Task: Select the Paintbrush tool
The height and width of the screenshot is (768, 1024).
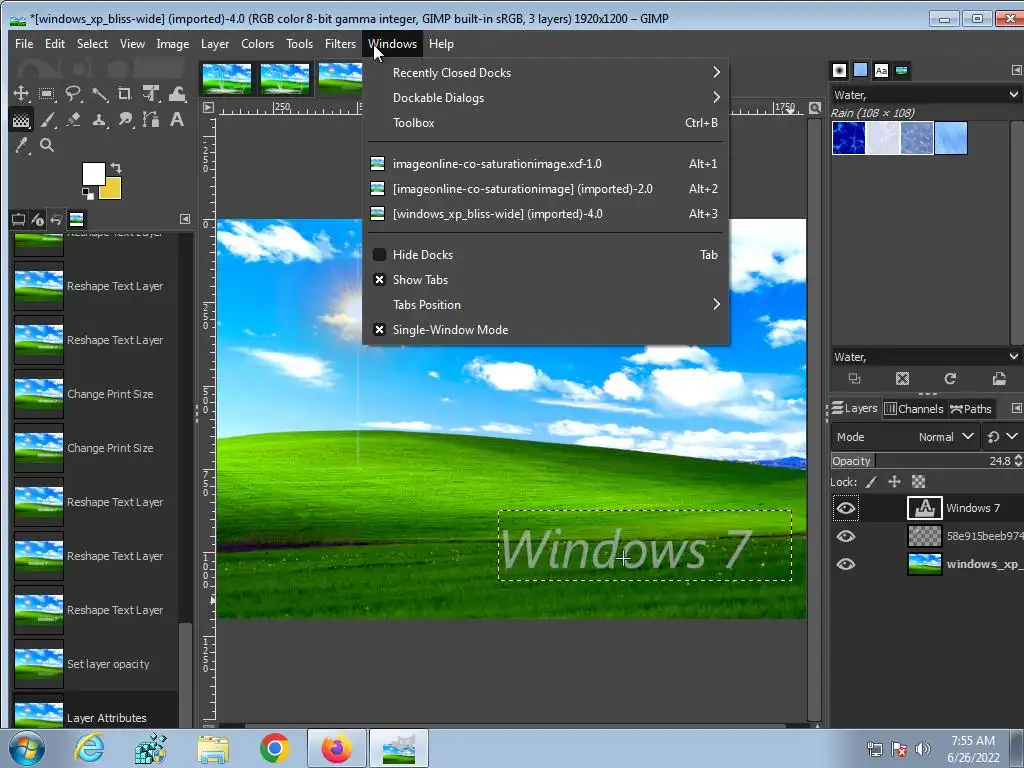Action: click(46, 120)
